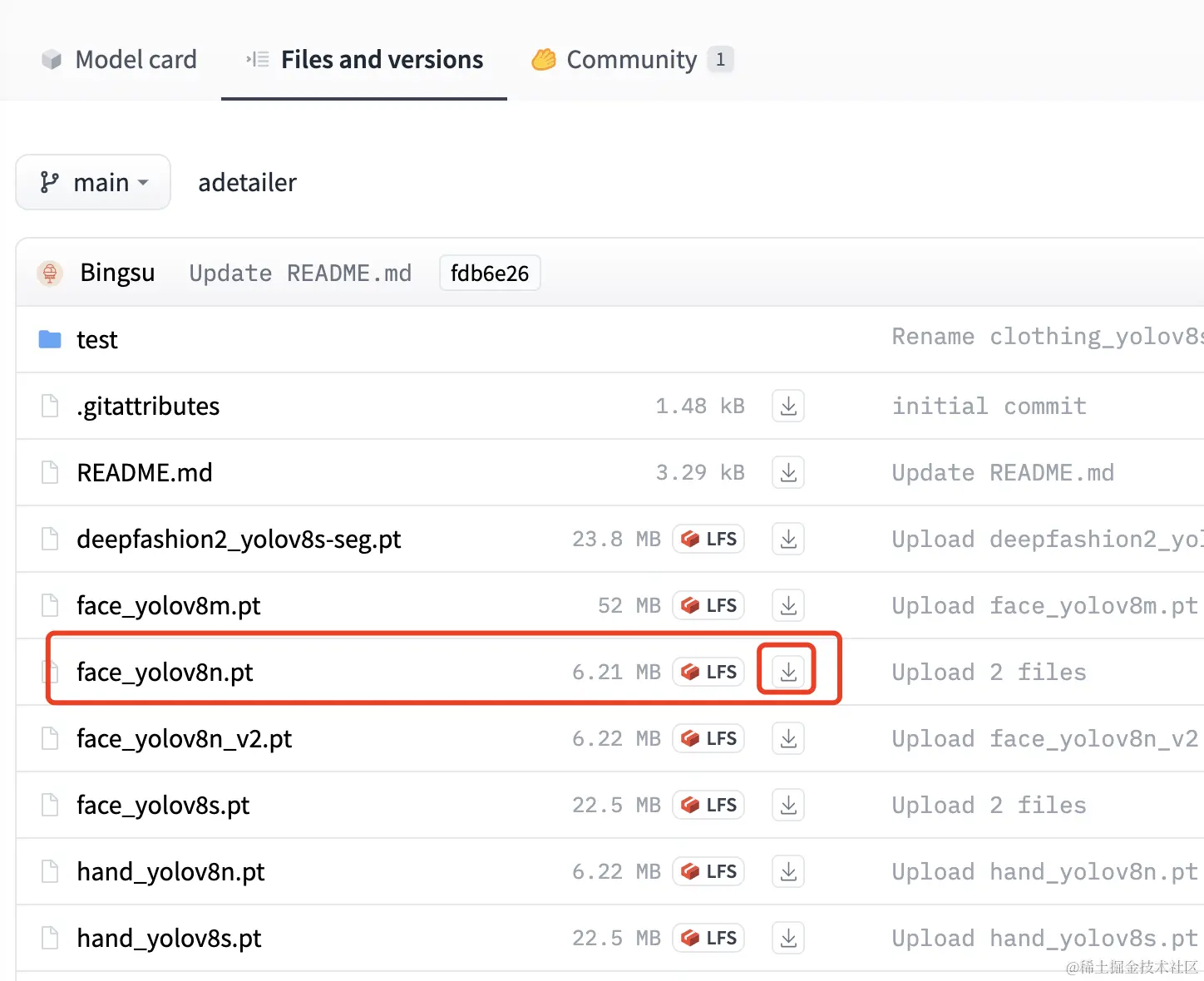Download hand_yolov8s.pt
Image resolution: width=1204 pixels, height=981 pixels.
(788, 938)
